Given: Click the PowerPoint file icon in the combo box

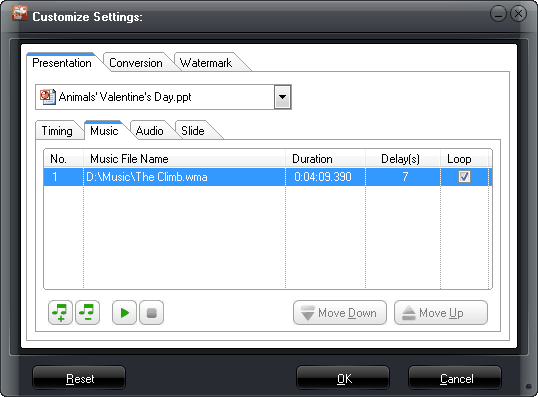Looking at the screenshot, I should (x=47, y=97).
